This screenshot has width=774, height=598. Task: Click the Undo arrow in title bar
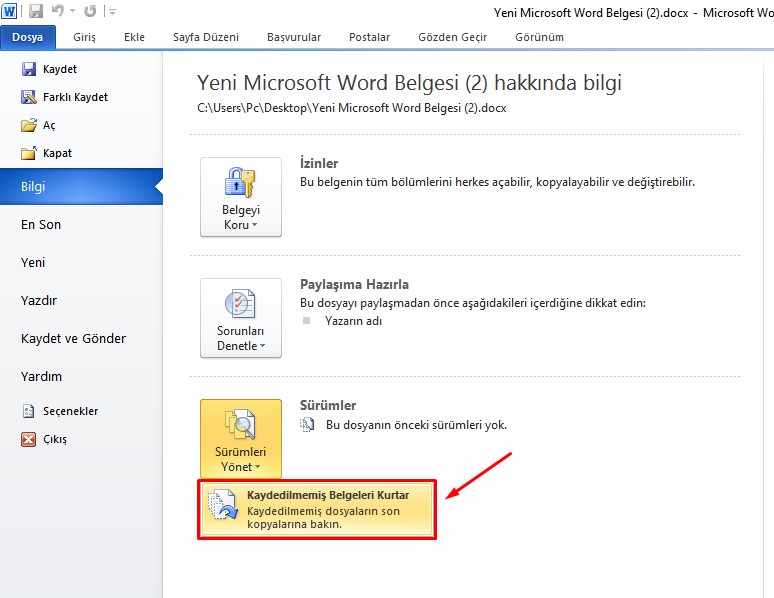tap(58, 12)
